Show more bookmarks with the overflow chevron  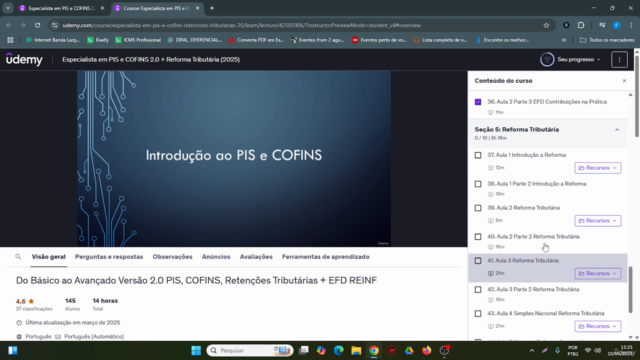coord(564,40)
